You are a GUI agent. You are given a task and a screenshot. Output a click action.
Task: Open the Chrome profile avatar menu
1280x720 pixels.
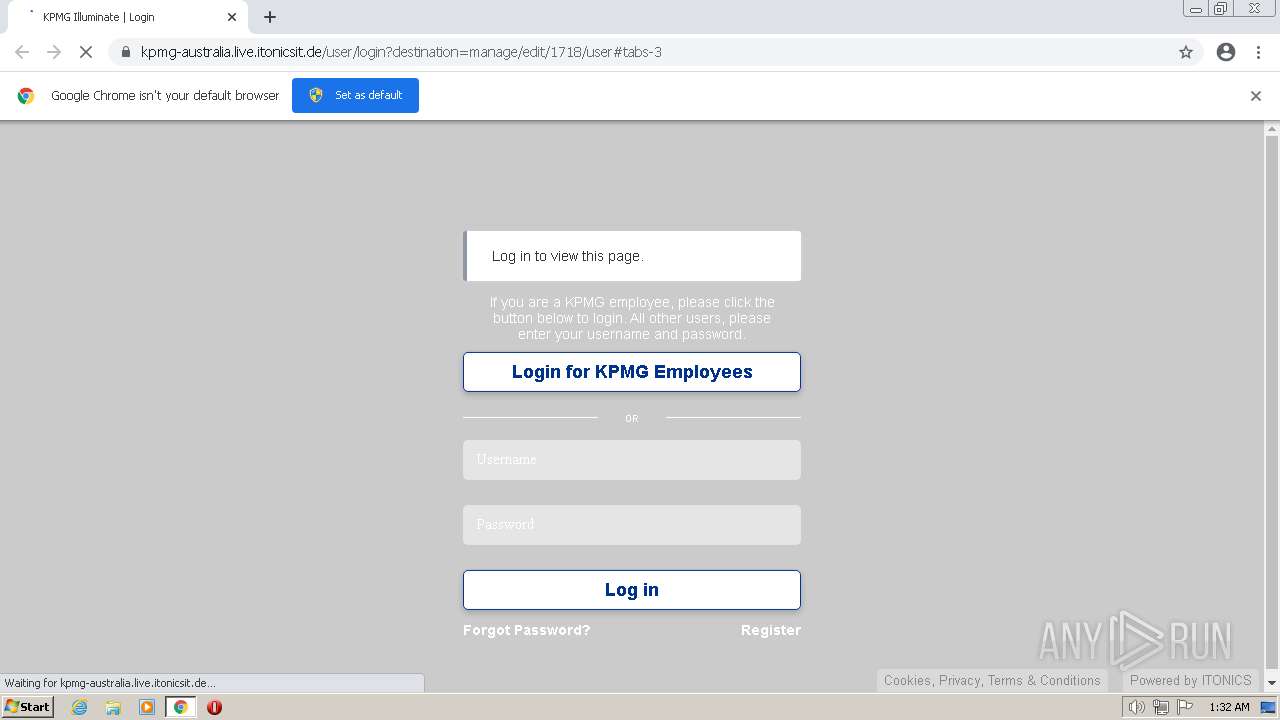click(1226, 52)
